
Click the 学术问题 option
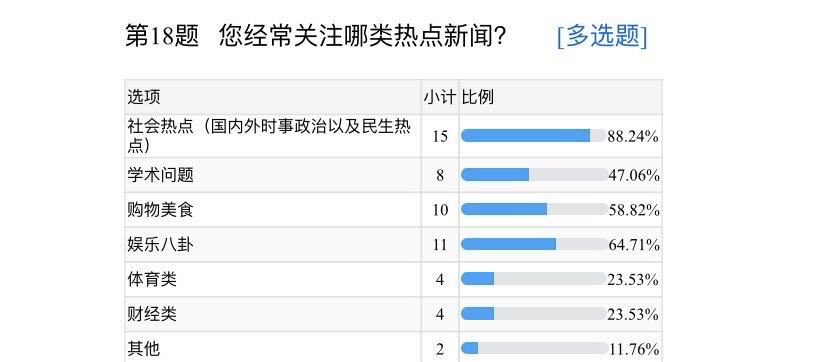[161, 174]
